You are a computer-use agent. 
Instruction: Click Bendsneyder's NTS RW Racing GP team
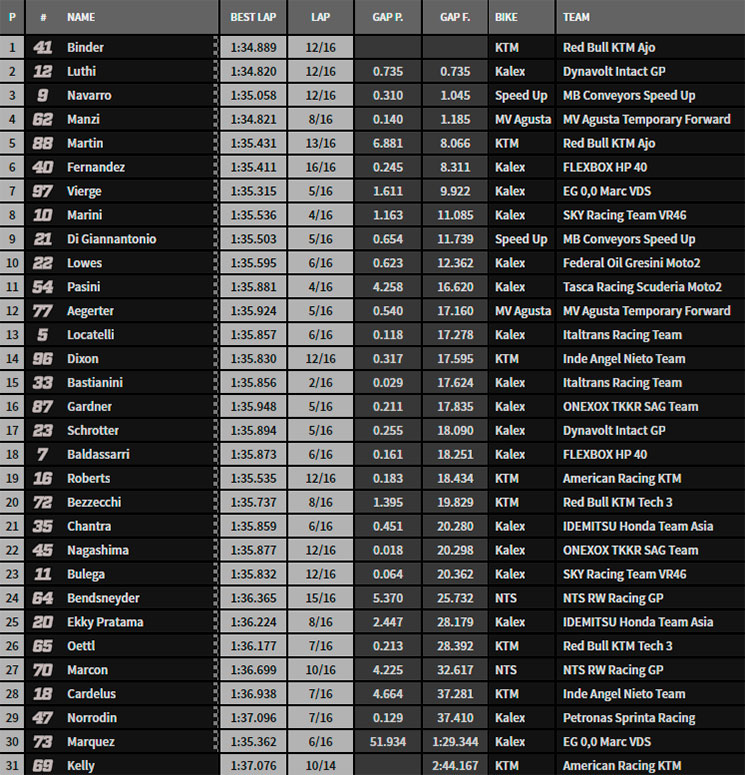click(x=613, y=598)
